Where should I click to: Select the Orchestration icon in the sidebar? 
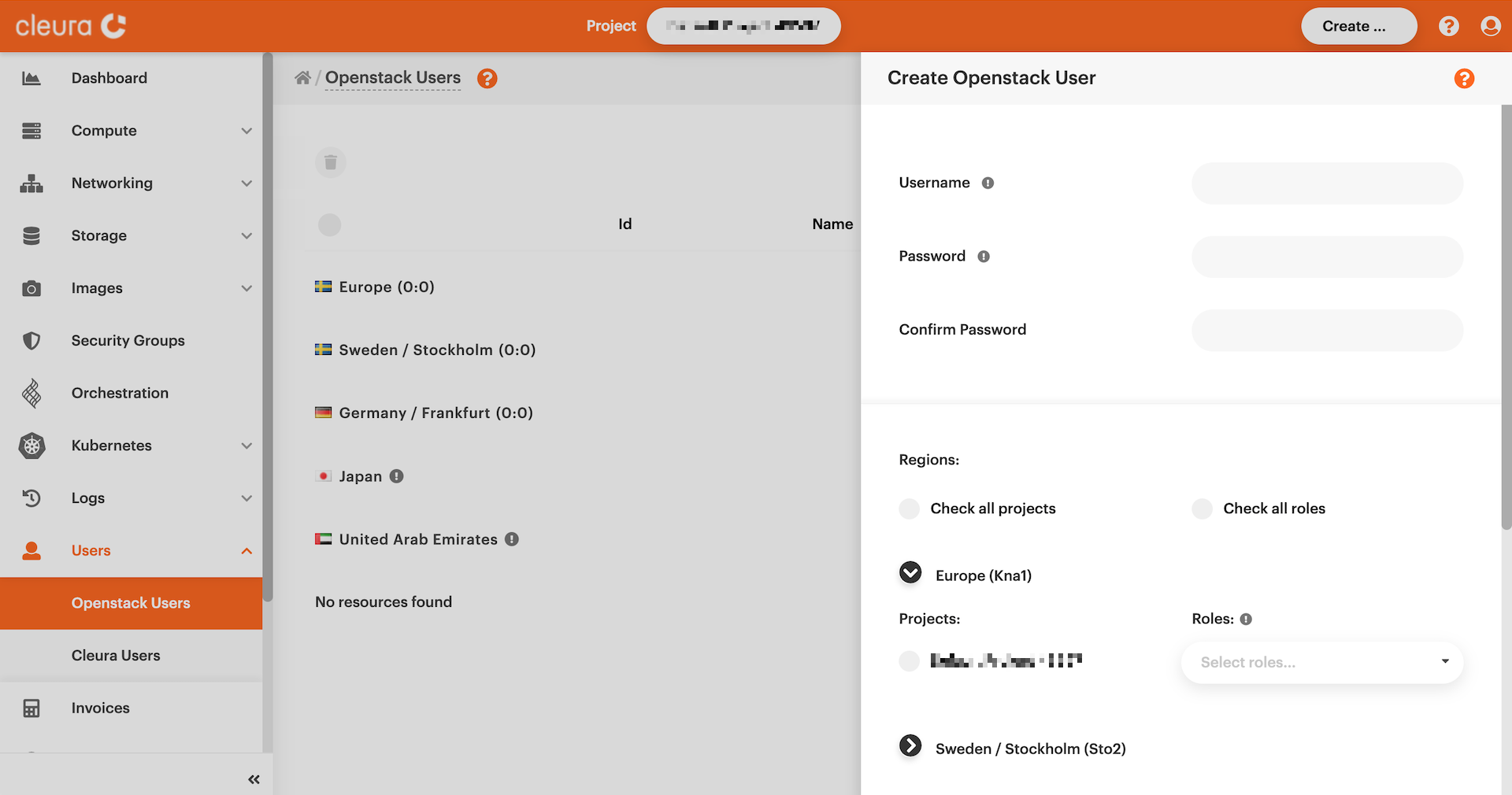31,393
